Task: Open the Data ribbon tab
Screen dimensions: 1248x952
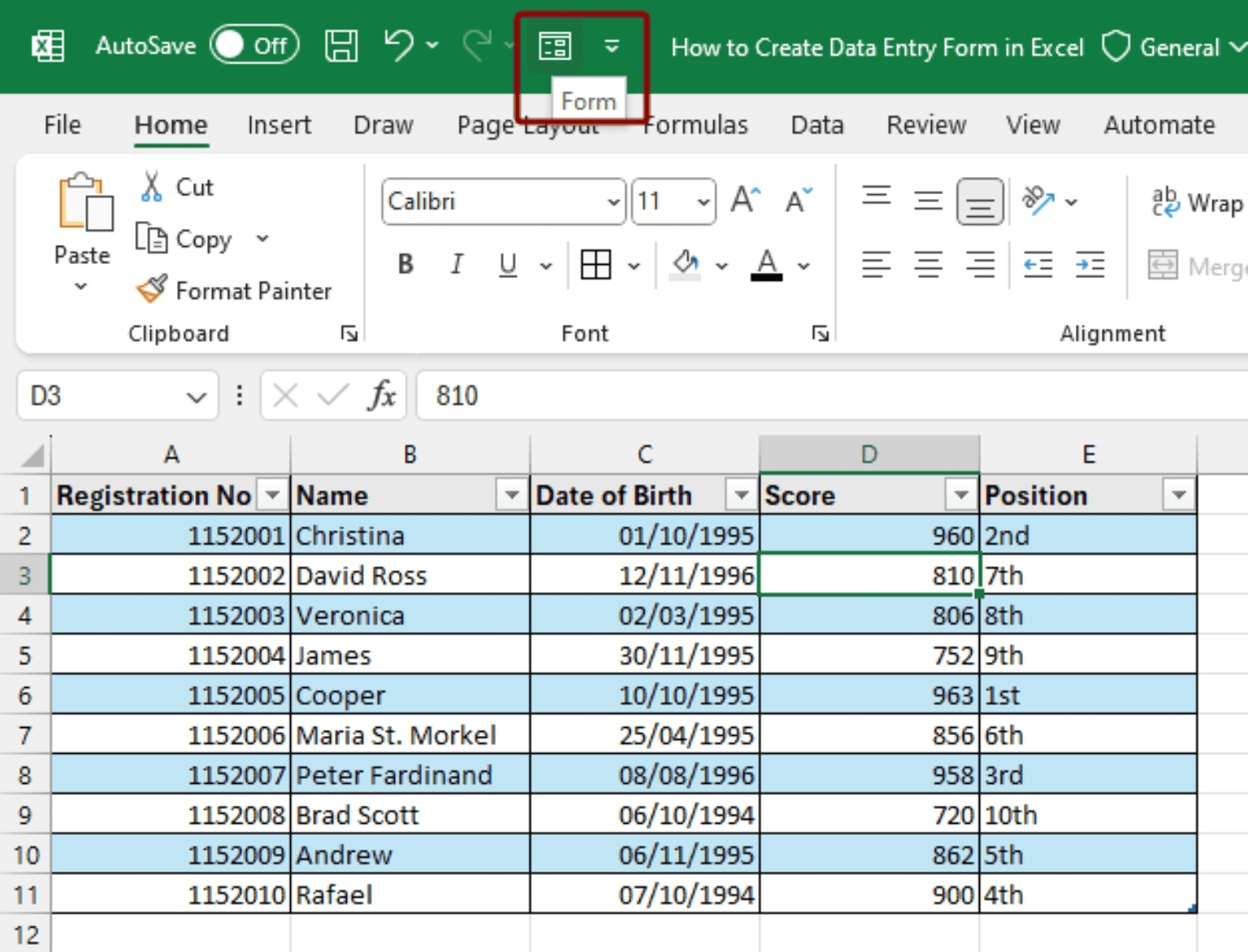Action: [x=817, y=125]
